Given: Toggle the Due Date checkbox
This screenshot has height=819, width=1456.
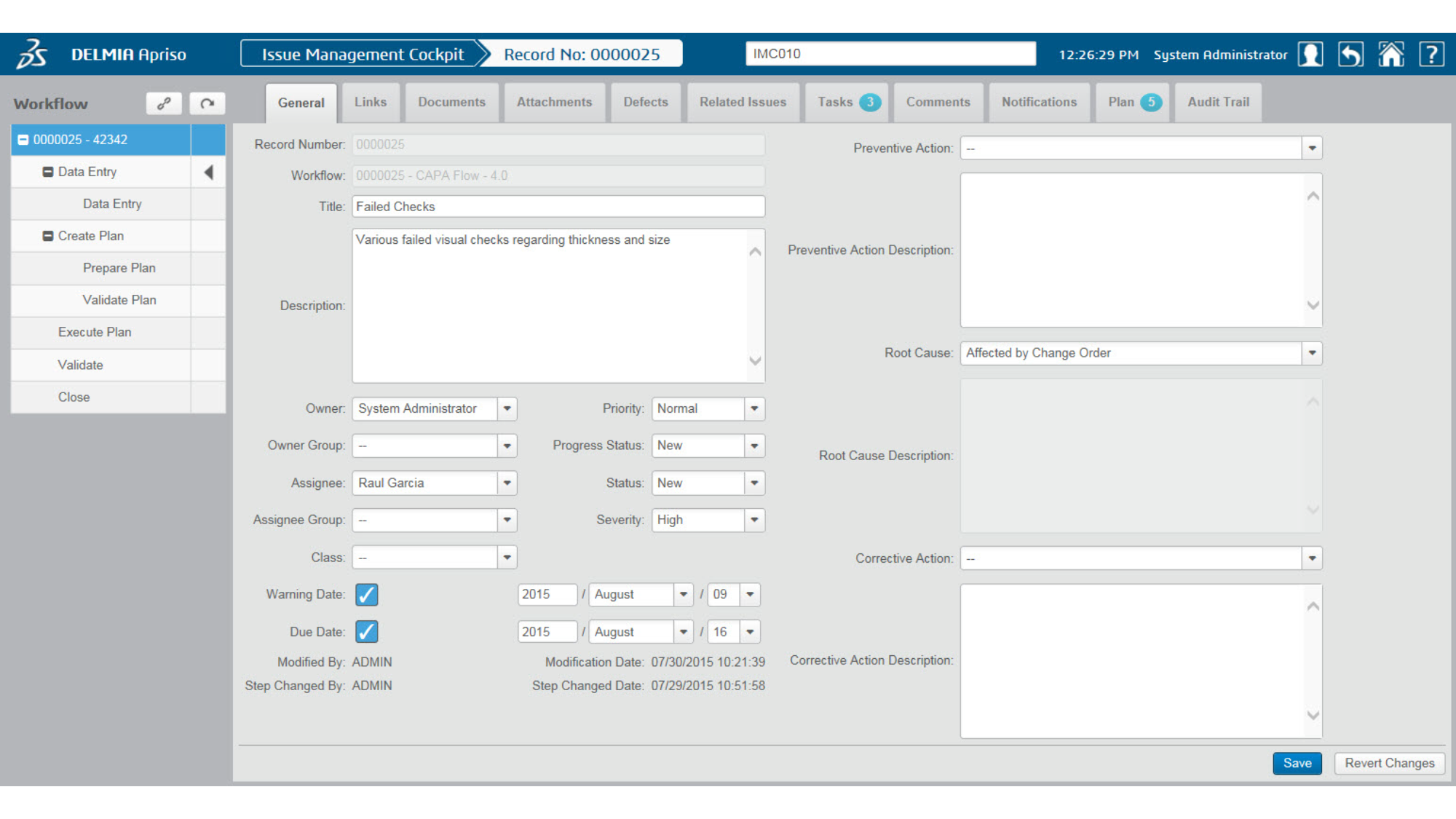Looking at the screenshot, I should pyautogui.click(x=366, y=632).
